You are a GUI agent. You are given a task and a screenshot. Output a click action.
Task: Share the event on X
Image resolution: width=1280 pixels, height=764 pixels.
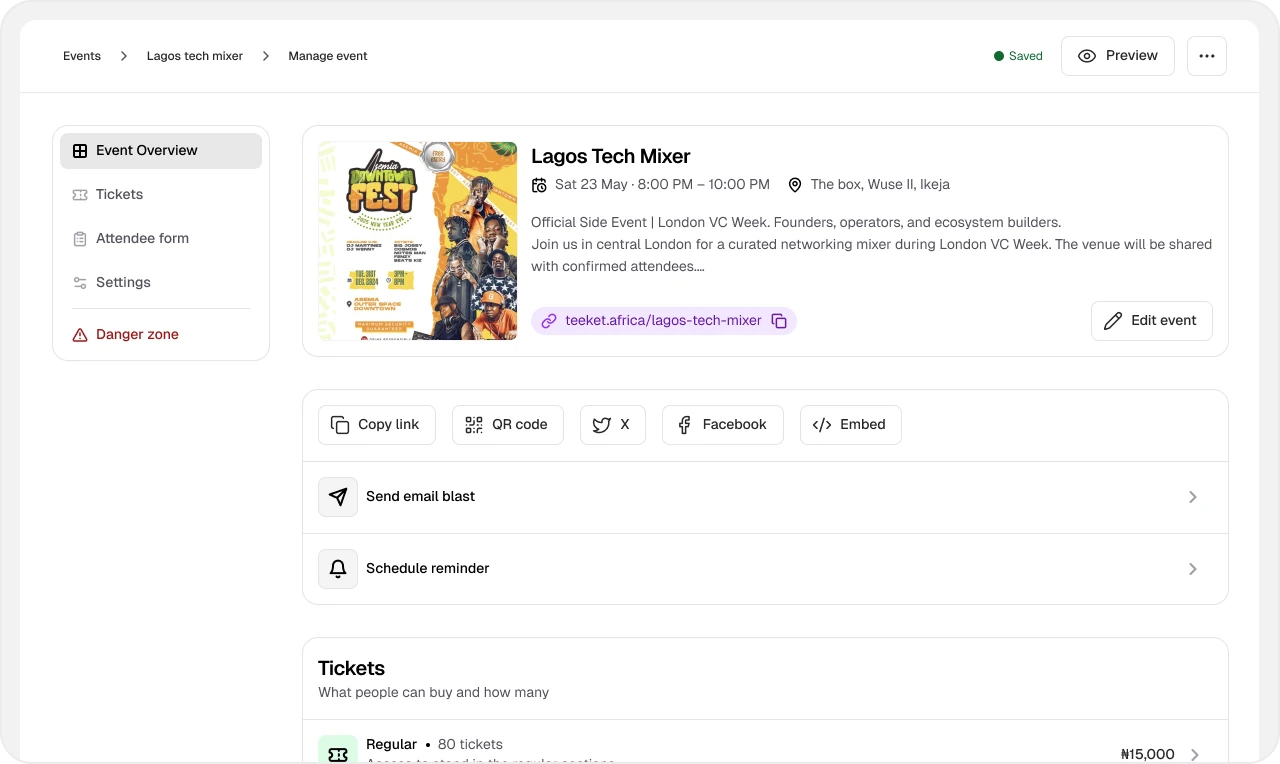[613, 425]
